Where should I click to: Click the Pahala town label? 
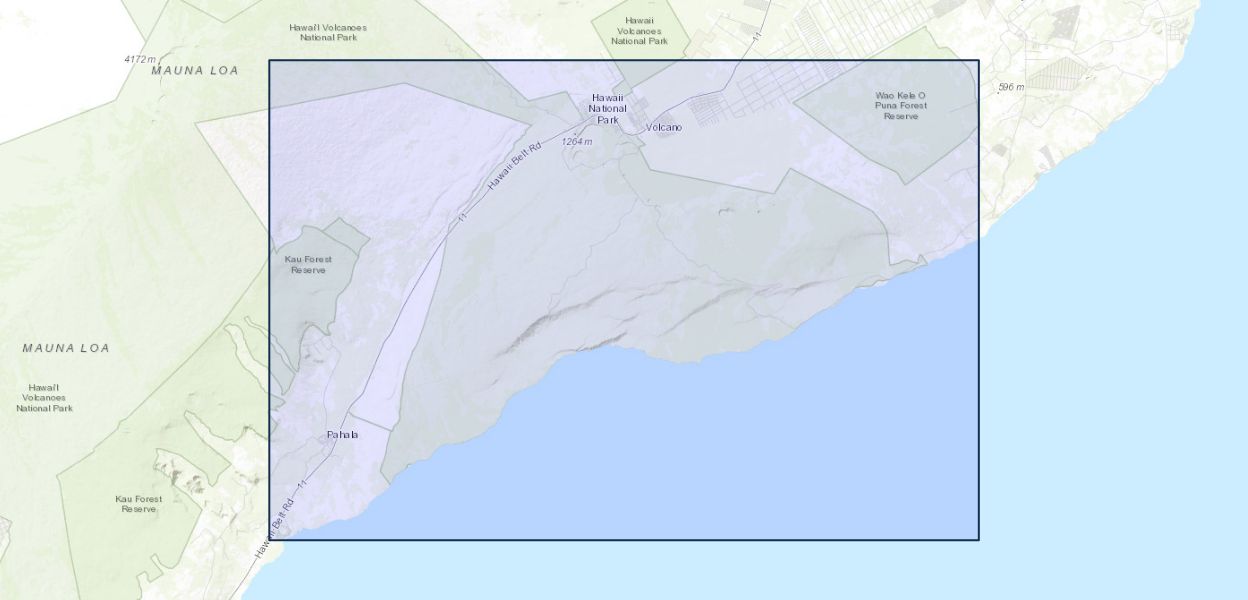pyautogui.click(x=342, y=435)
